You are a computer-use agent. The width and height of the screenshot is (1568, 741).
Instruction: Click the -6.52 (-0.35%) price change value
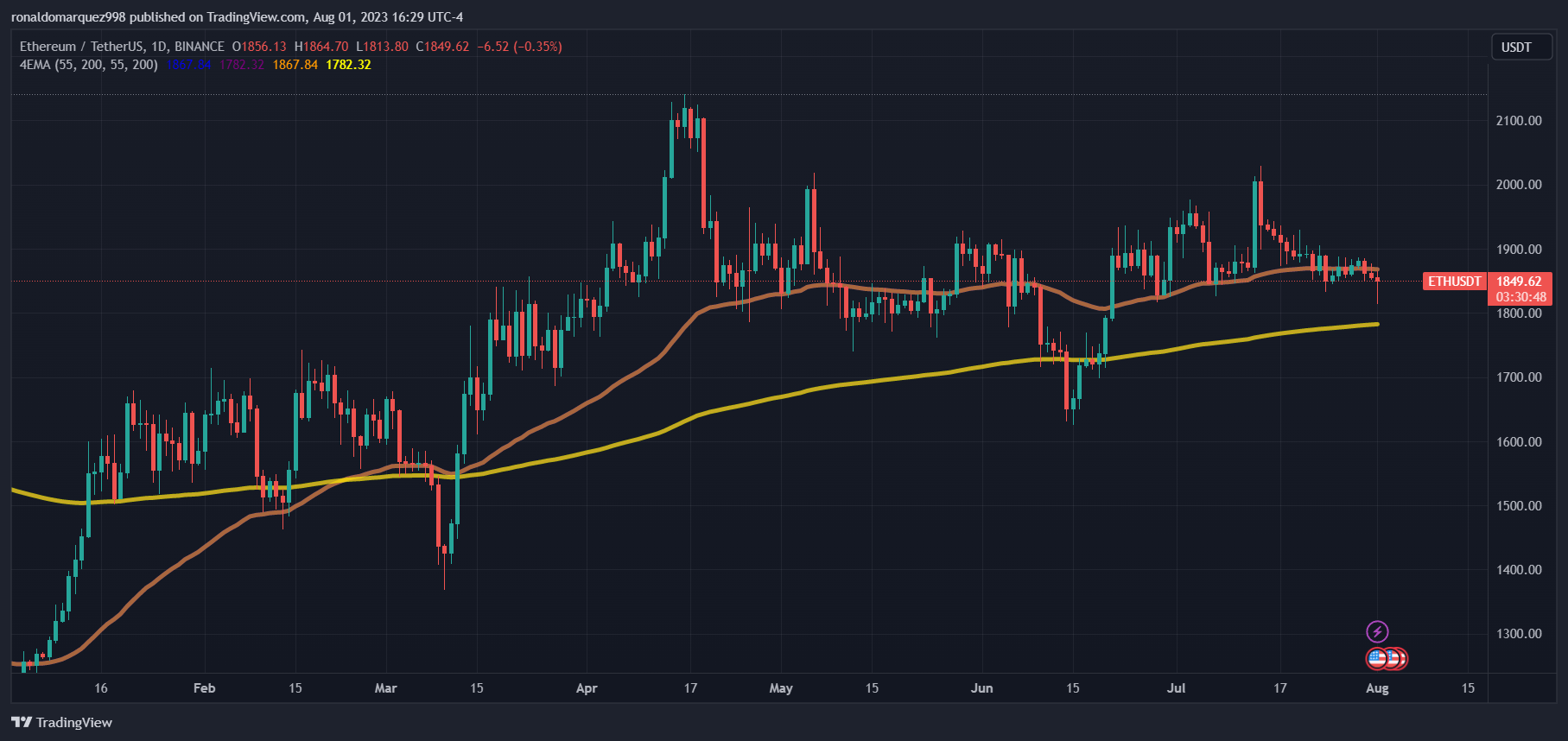(x=519, y=47)
